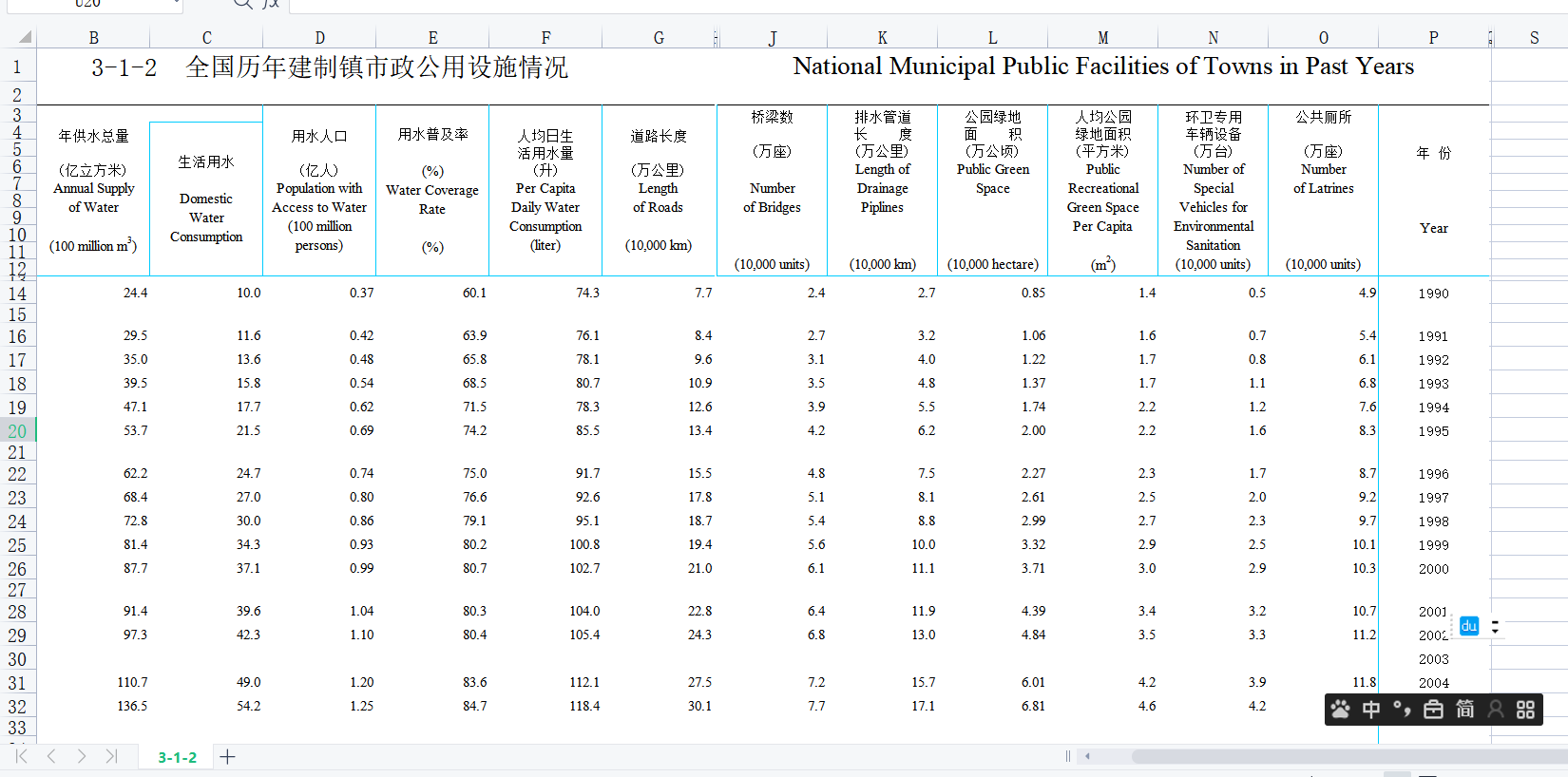Viewport: 1568px width, 777px height.
Task: Select the 3-1-2 sheet tab
Action: click(177, 757)
